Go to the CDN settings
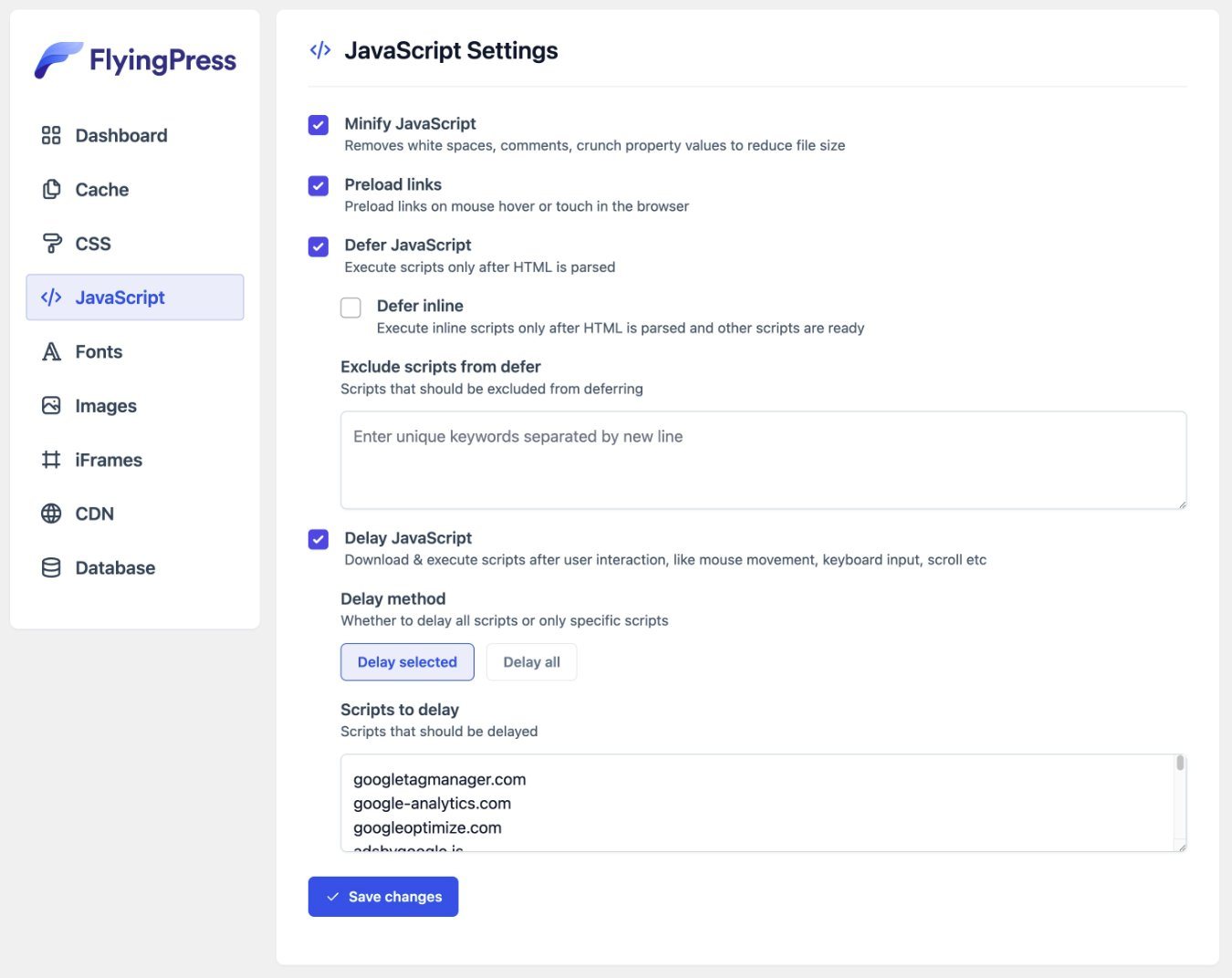This screenshot has height=978, width=1232. pos(135,513)
